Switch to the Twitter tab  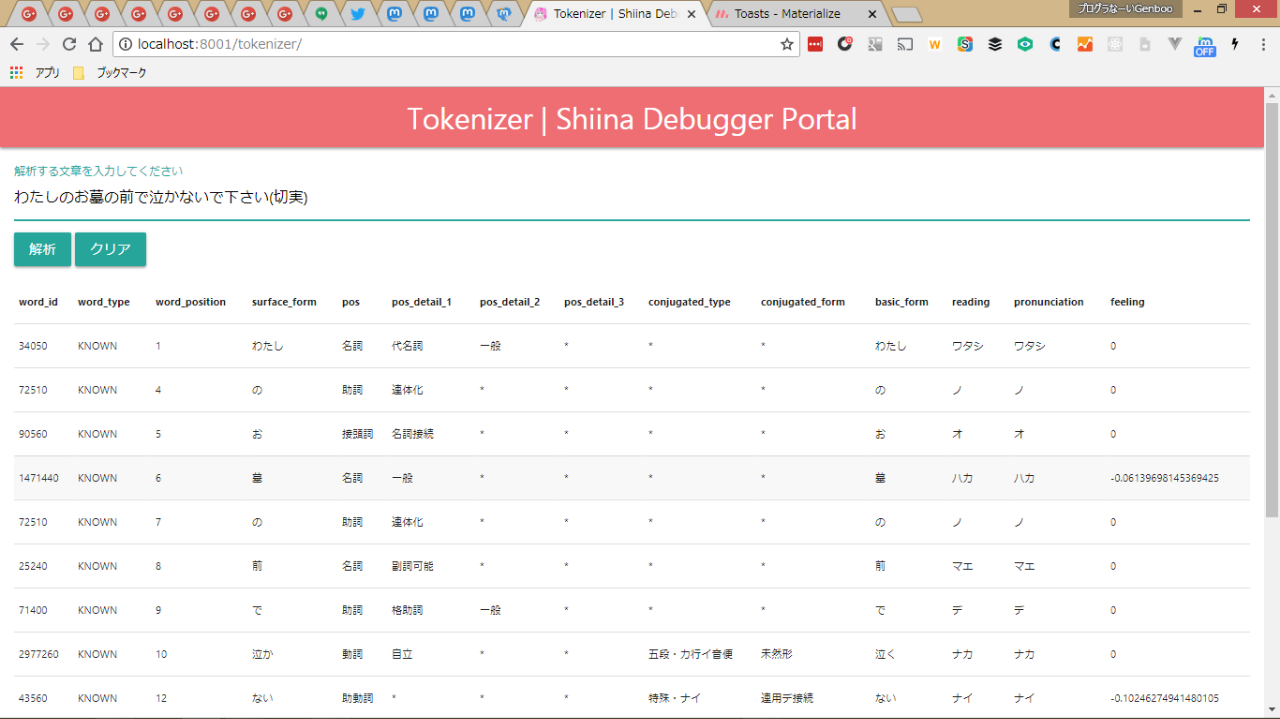tap(357, 14)
